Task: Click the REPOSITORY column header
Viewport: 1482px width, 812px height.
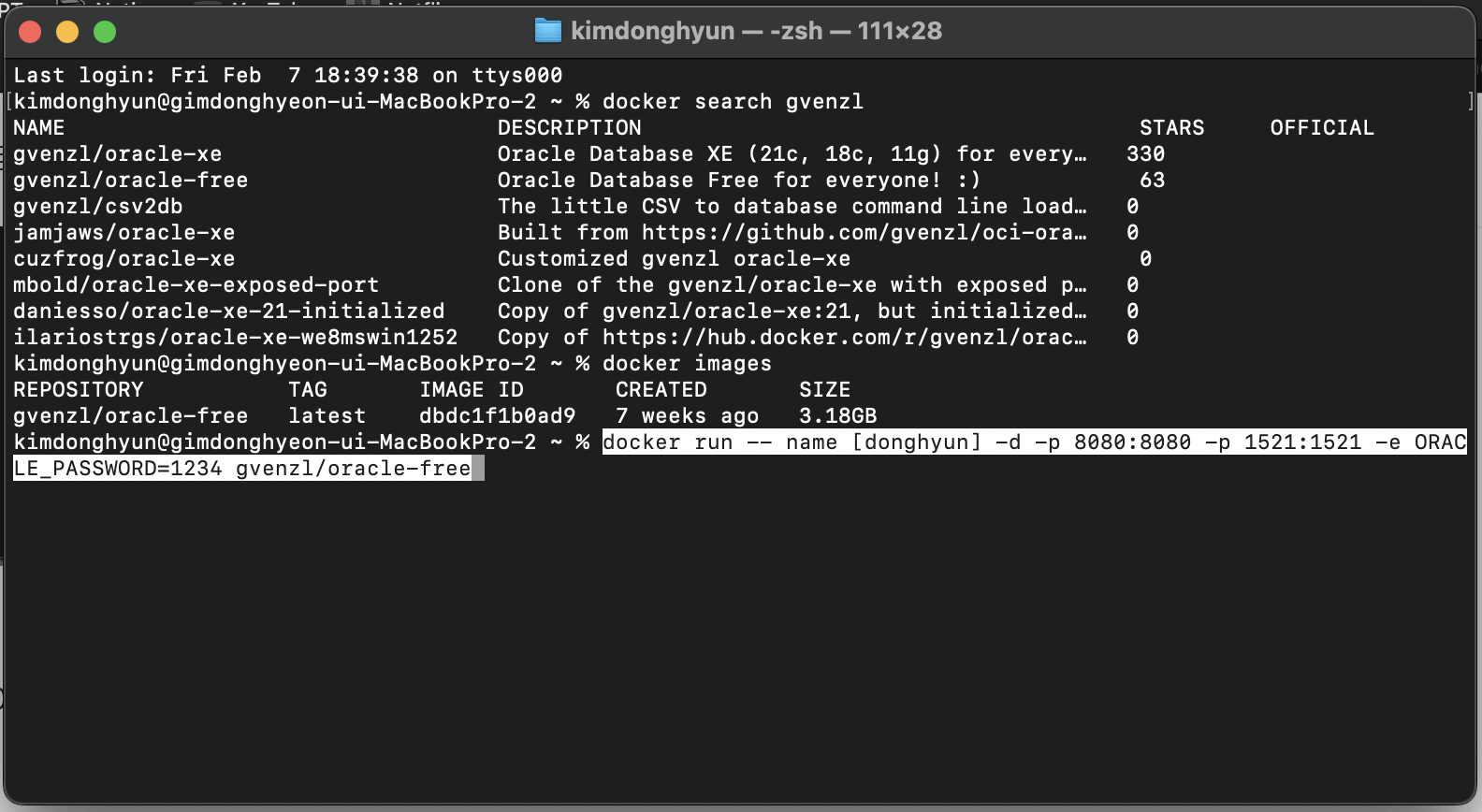Action: (x=79, y=389)
